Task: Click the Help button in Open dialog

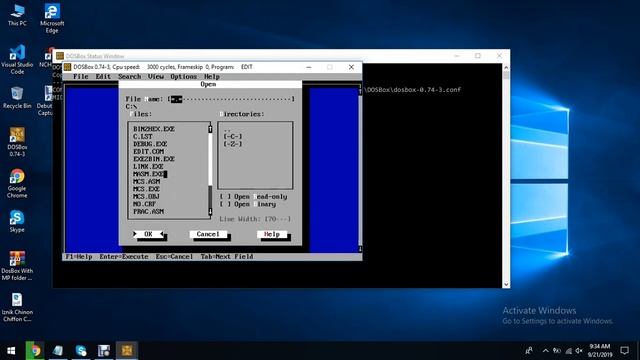Action: pos(272,234)
